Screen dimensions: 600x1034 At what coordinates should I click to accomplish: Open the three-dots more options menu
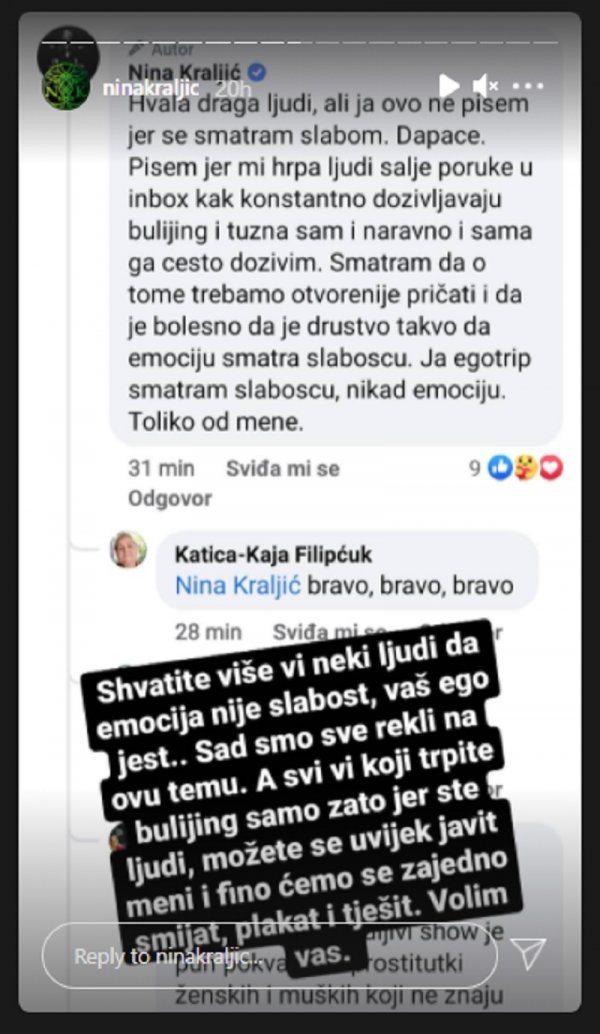click(x=528, y=86)
